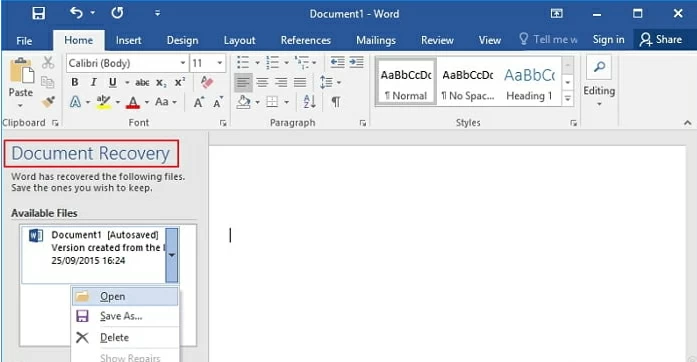Viewport: 697px width, 362px height.
Task: Increase font size with Grow Font
Action: pyautogui.click(x=199, y=103)
